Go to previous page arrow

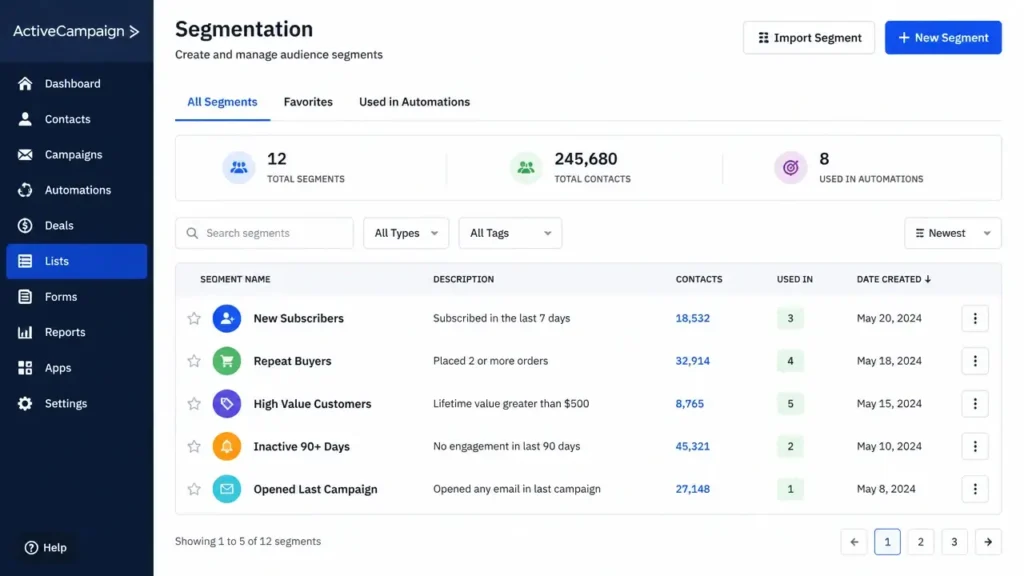(x=854, y=541)
